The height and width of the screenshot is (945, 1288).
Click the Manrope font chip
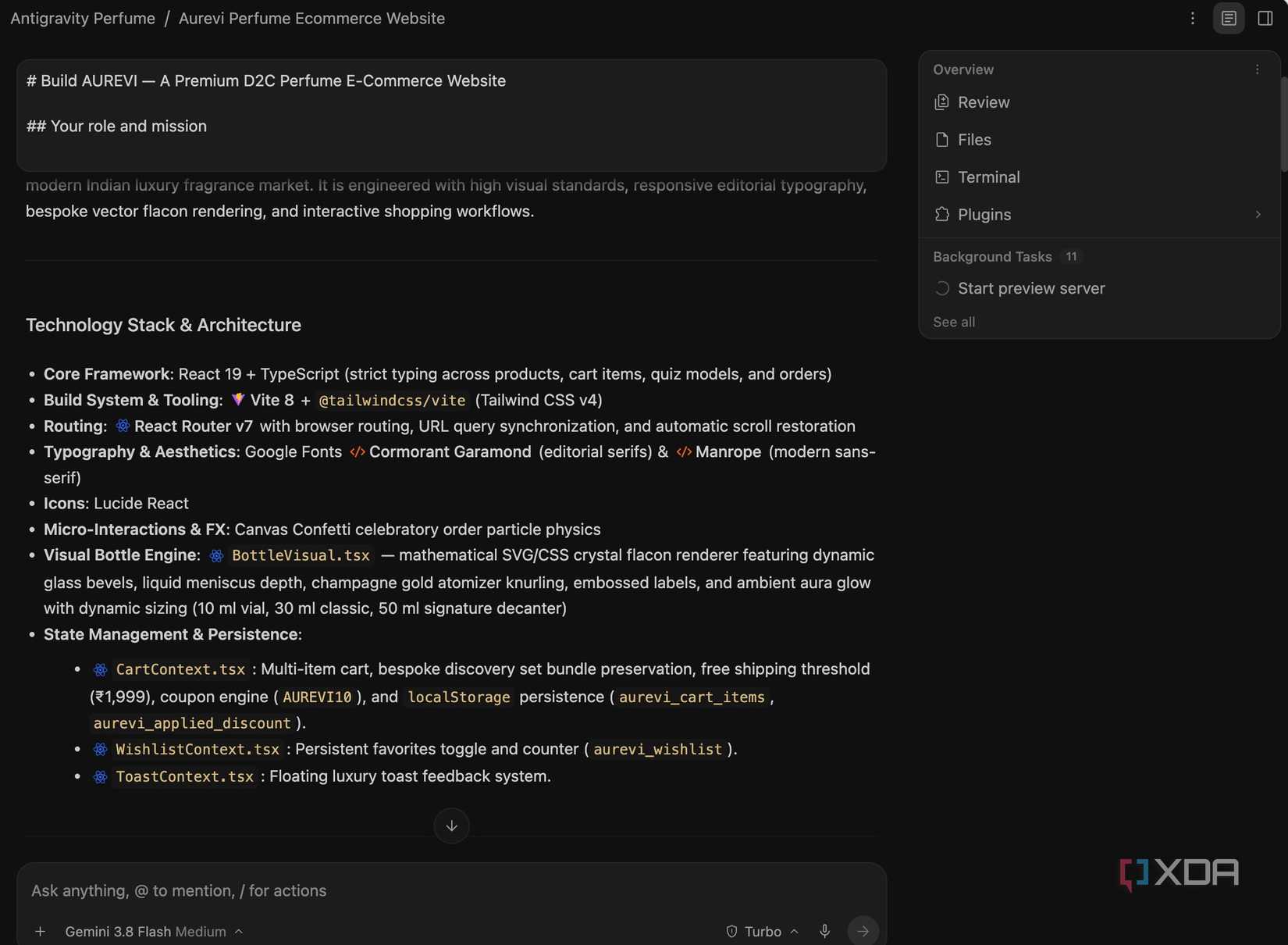(719, 452)
